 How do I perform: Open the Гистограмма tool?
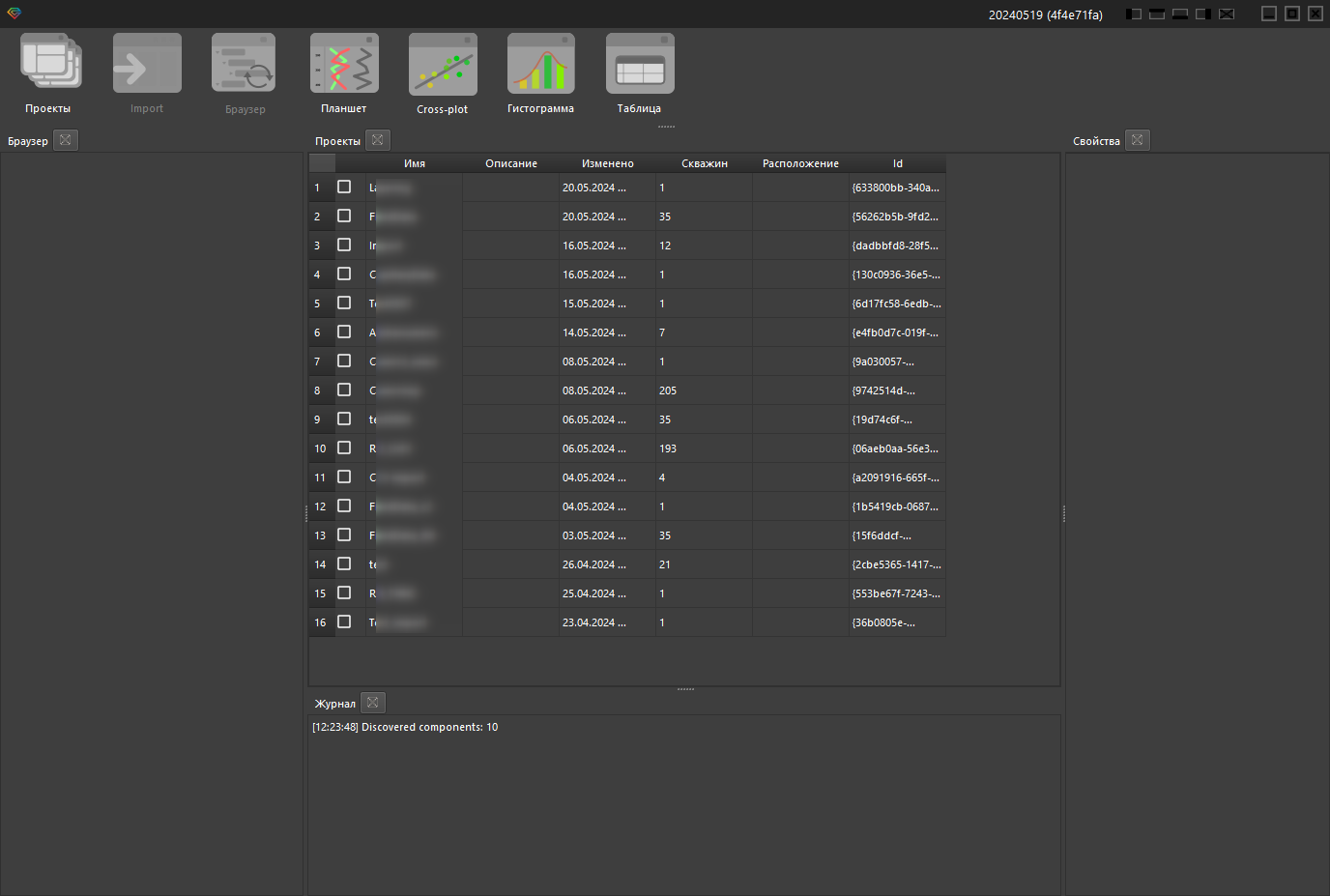541,64
